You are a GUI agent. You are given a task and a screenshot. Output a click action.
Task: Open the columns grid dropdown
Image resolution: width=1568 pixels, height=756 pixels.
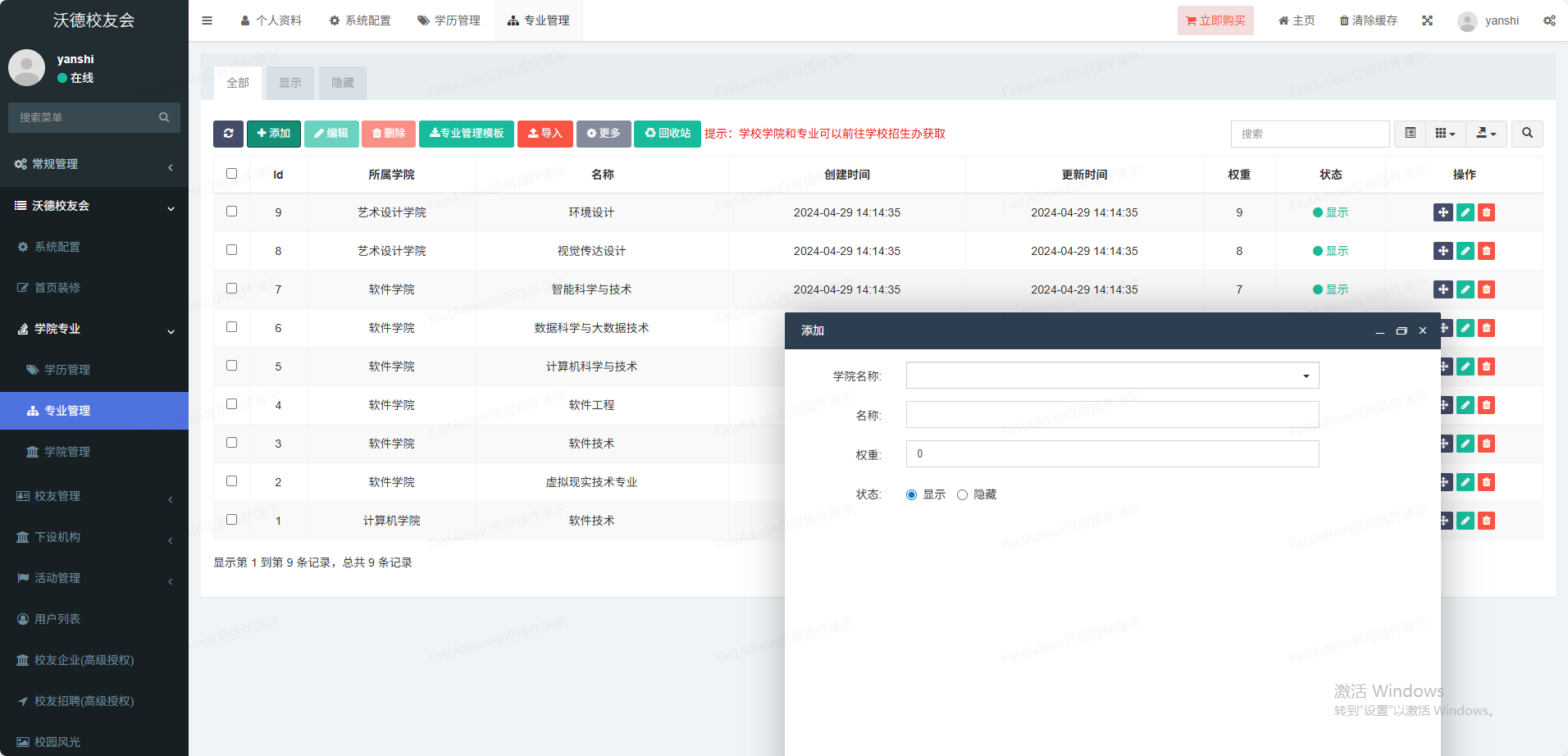click(x=1445, y=134)
